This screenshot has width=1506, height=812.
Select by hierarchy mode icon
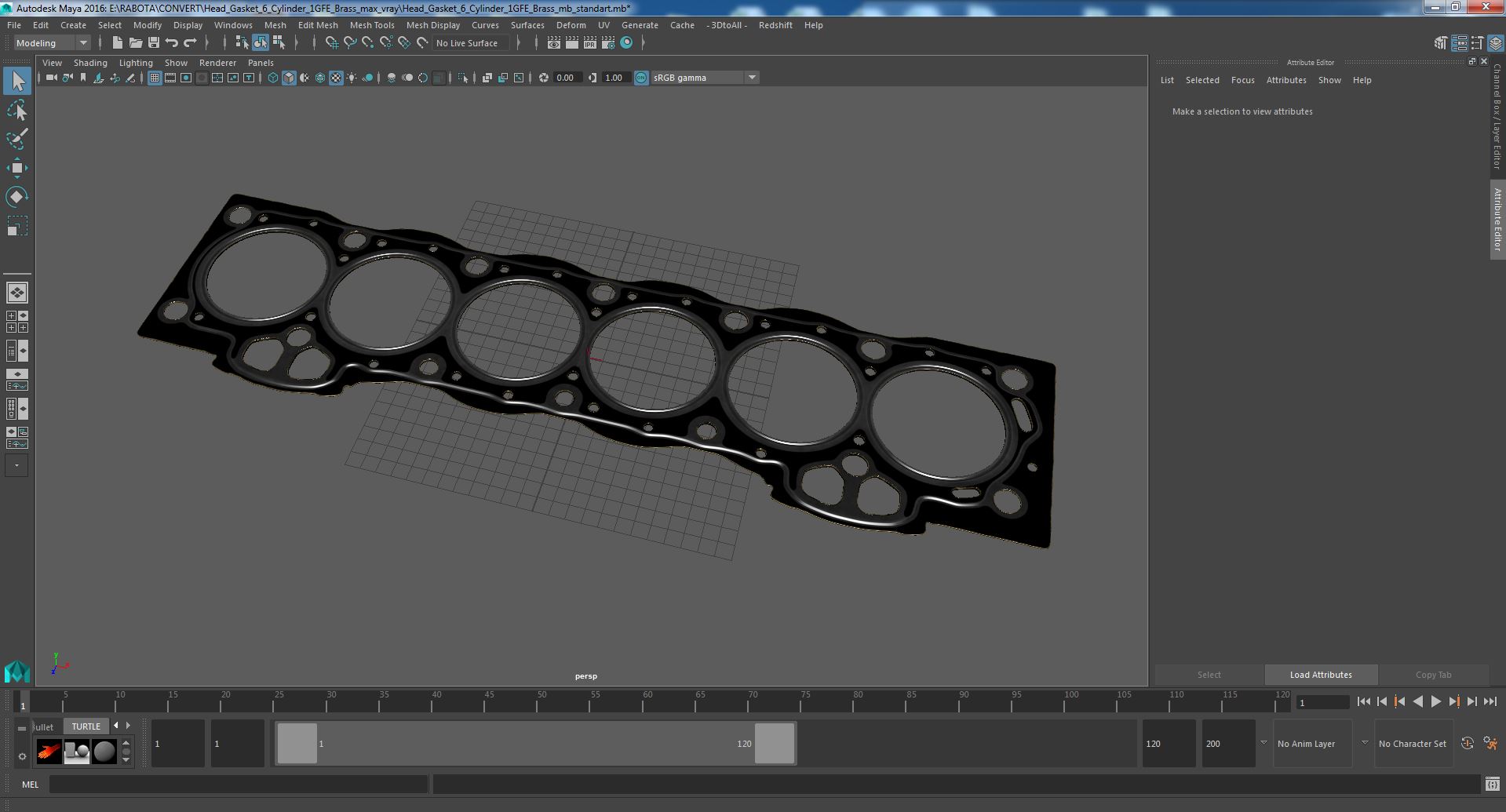click(x=242, y=43)
